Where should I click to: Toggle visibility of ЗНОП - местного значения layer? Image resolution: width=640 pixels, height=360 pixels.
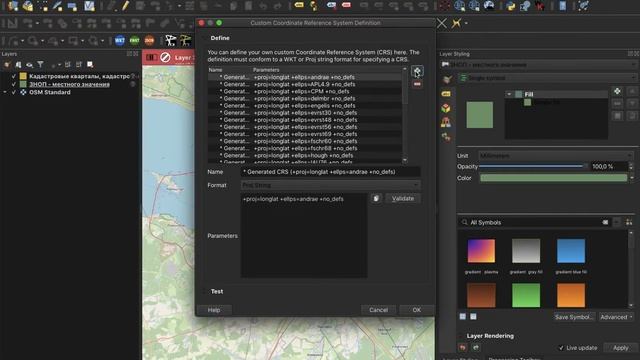(x=14, y=84)
